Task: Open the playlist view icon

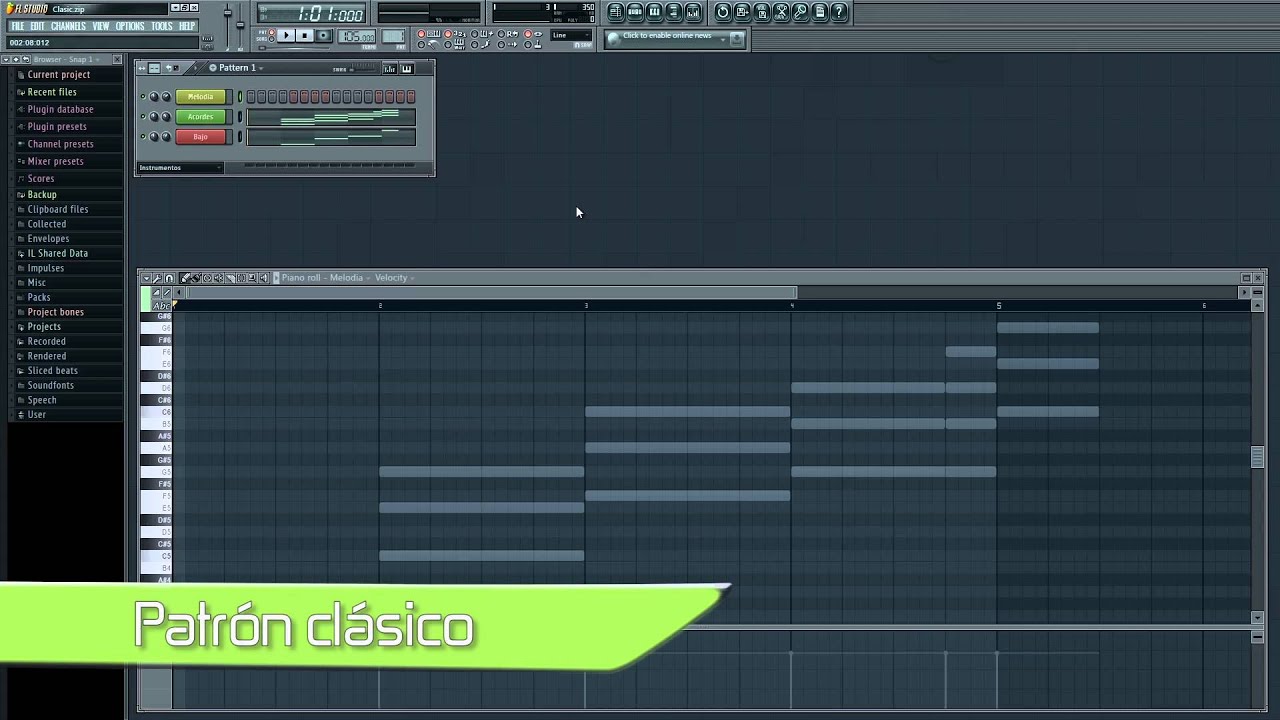Action: [x=616, y=12]
